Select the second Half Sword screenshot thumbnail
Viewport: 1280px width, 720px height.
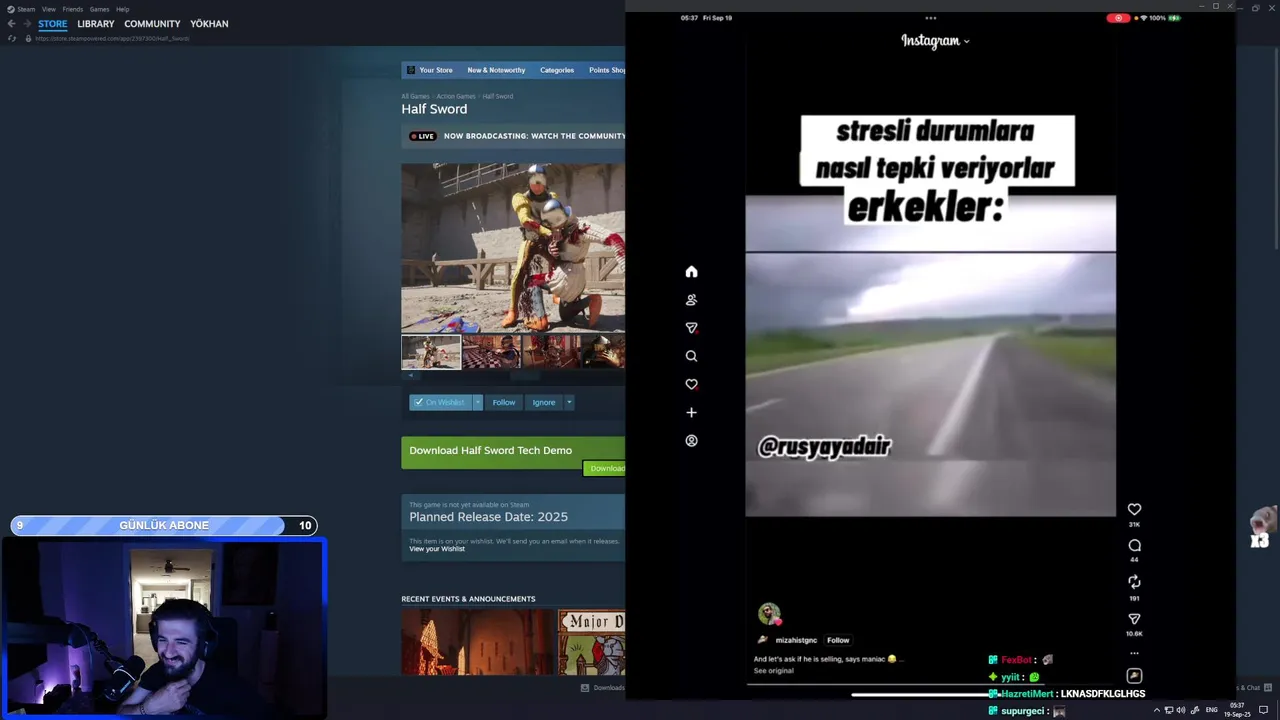click(x=491, y=352)
